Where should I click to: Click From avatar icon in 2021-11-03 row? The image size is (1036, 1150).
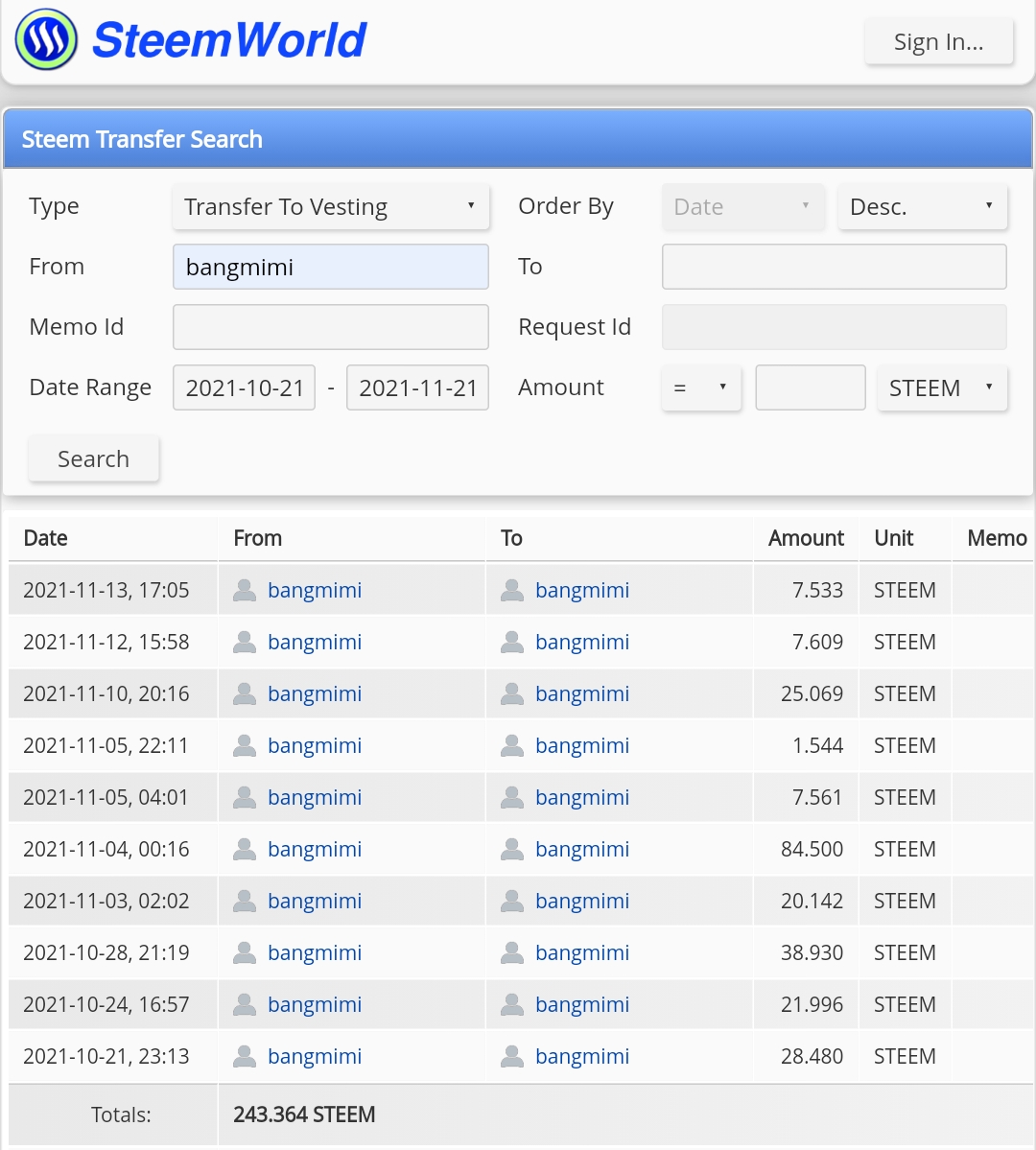(245, 901)
